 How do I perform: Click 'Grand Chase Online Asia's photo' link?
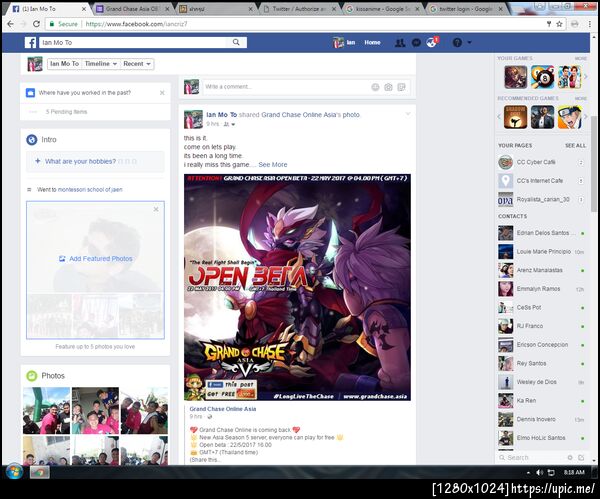pyautogui.click(x=310, y=114)
